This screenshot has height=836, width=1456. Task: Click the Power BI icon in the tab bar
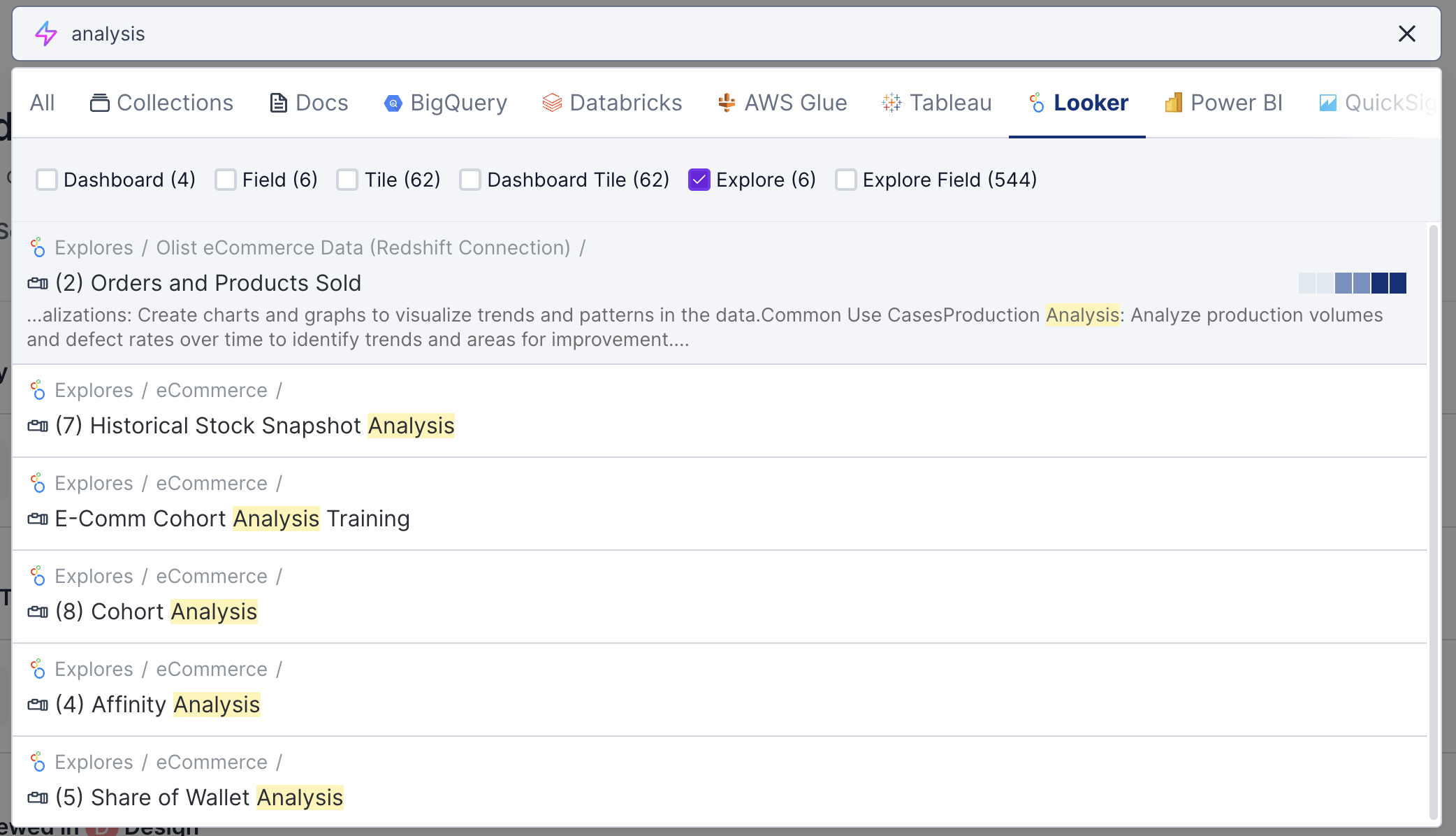tap(1173, 103)
